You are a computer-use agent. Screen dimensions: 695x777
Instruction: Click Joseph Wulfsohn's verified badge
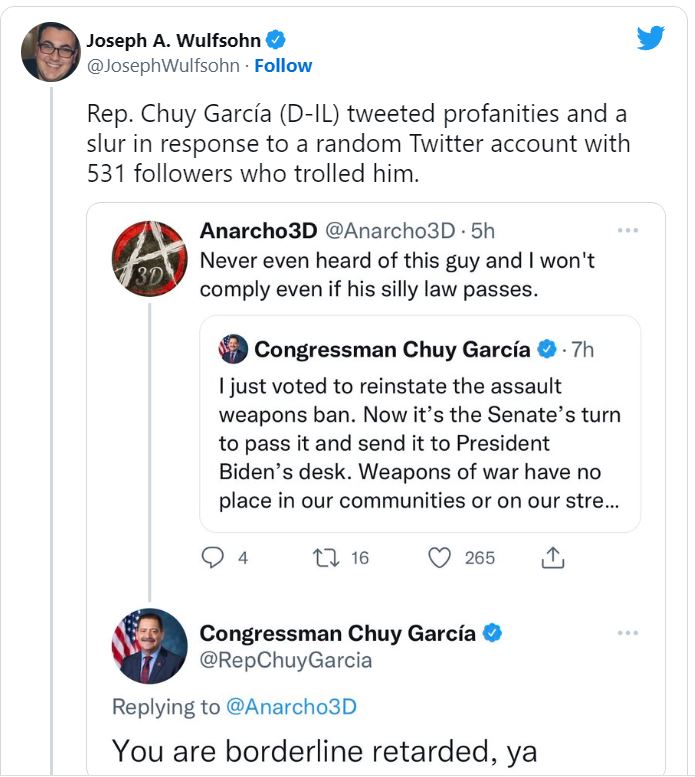(276, 40)
